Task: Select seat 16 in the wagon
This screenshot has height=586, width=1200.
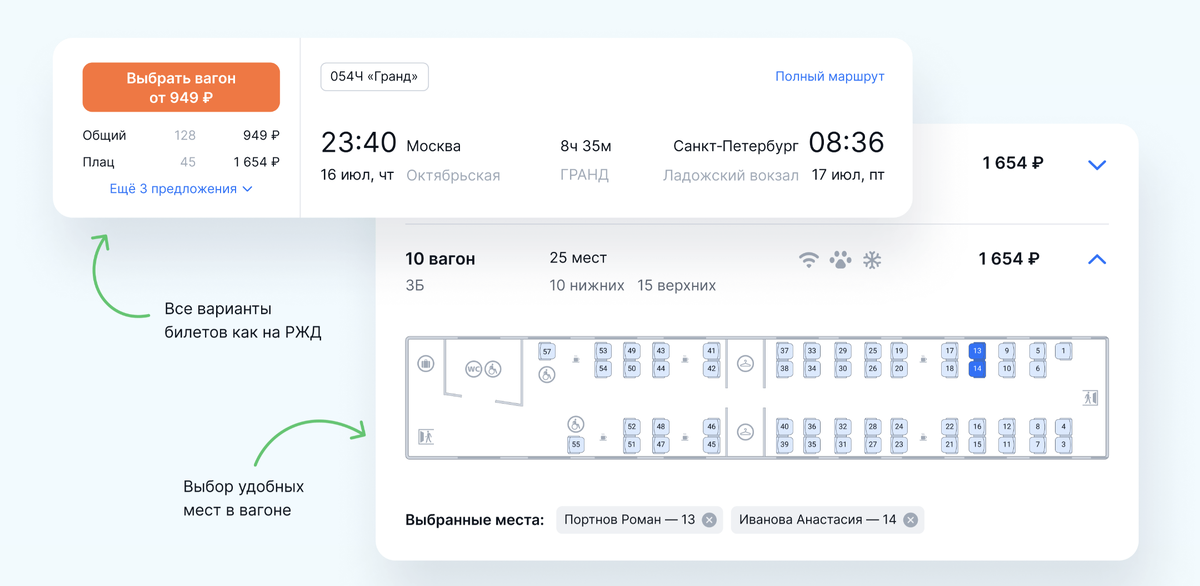Action: click(977, 427)
